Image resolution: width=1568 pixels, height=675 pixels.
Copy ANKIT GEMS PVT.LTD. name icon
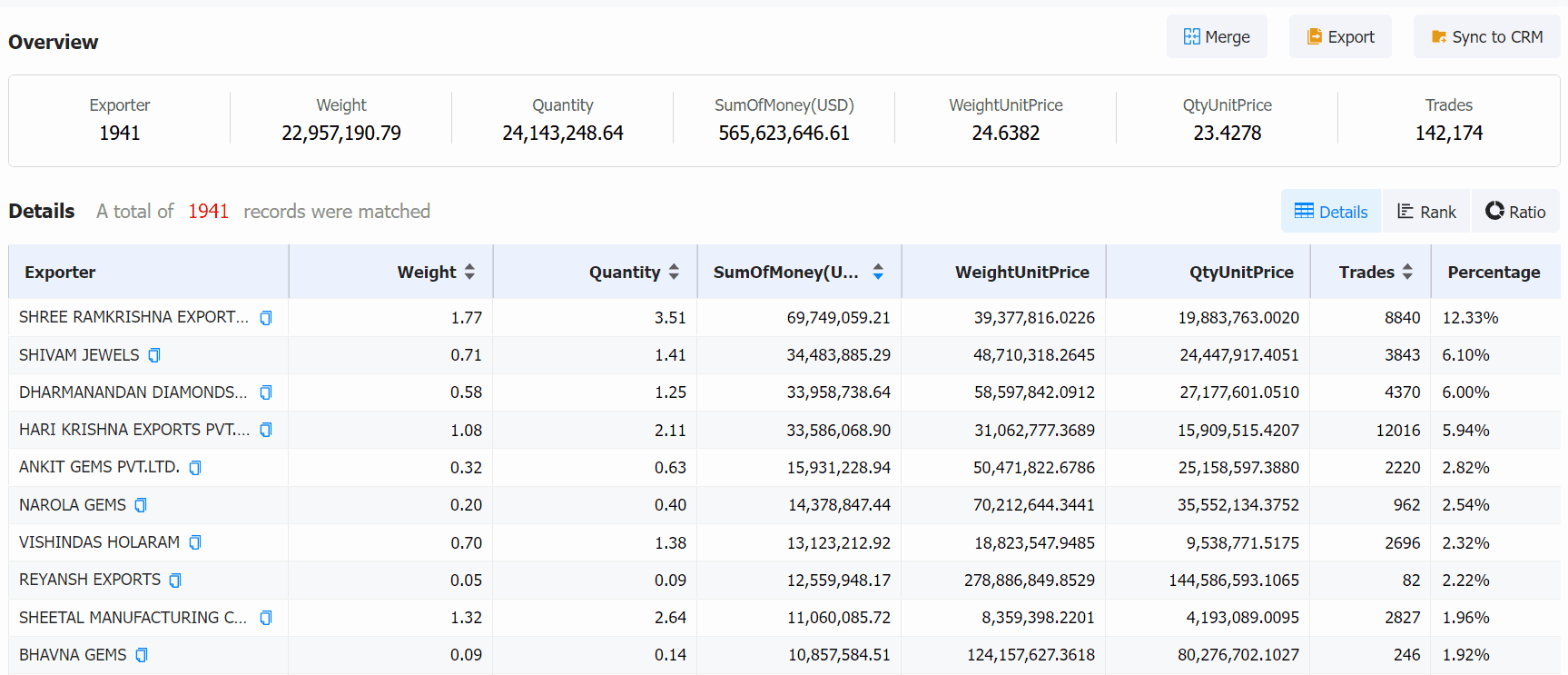(x=195, y=468)
